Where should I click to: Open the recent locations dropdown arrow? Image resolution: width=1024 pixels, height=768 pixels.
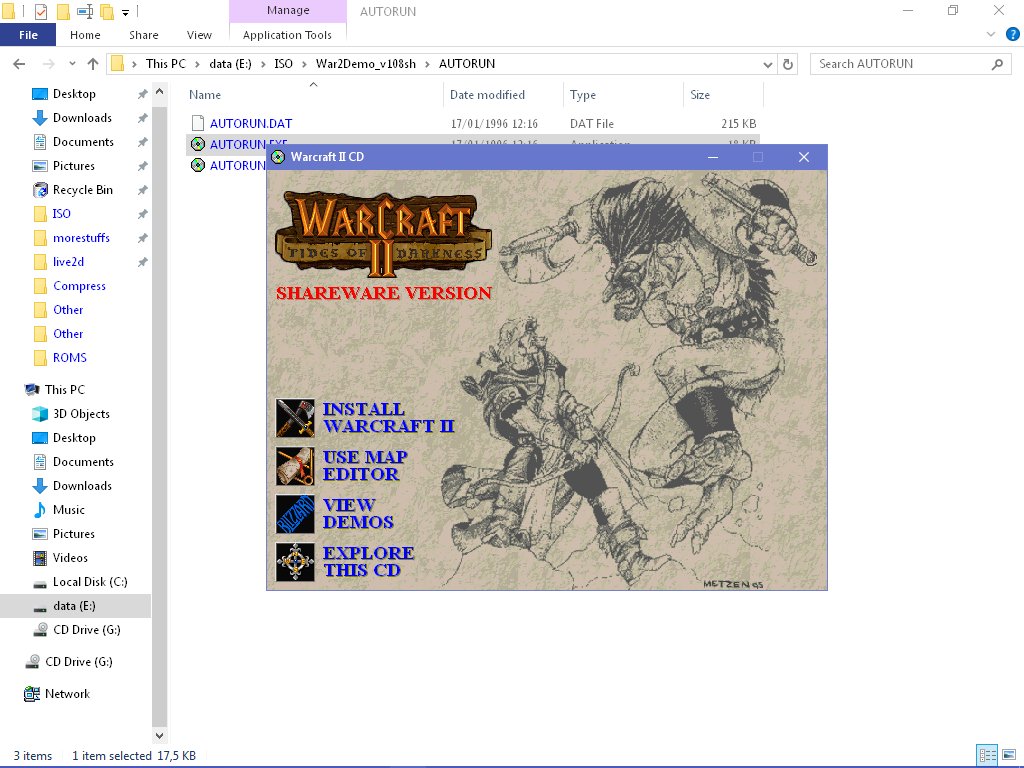point(72,64)
